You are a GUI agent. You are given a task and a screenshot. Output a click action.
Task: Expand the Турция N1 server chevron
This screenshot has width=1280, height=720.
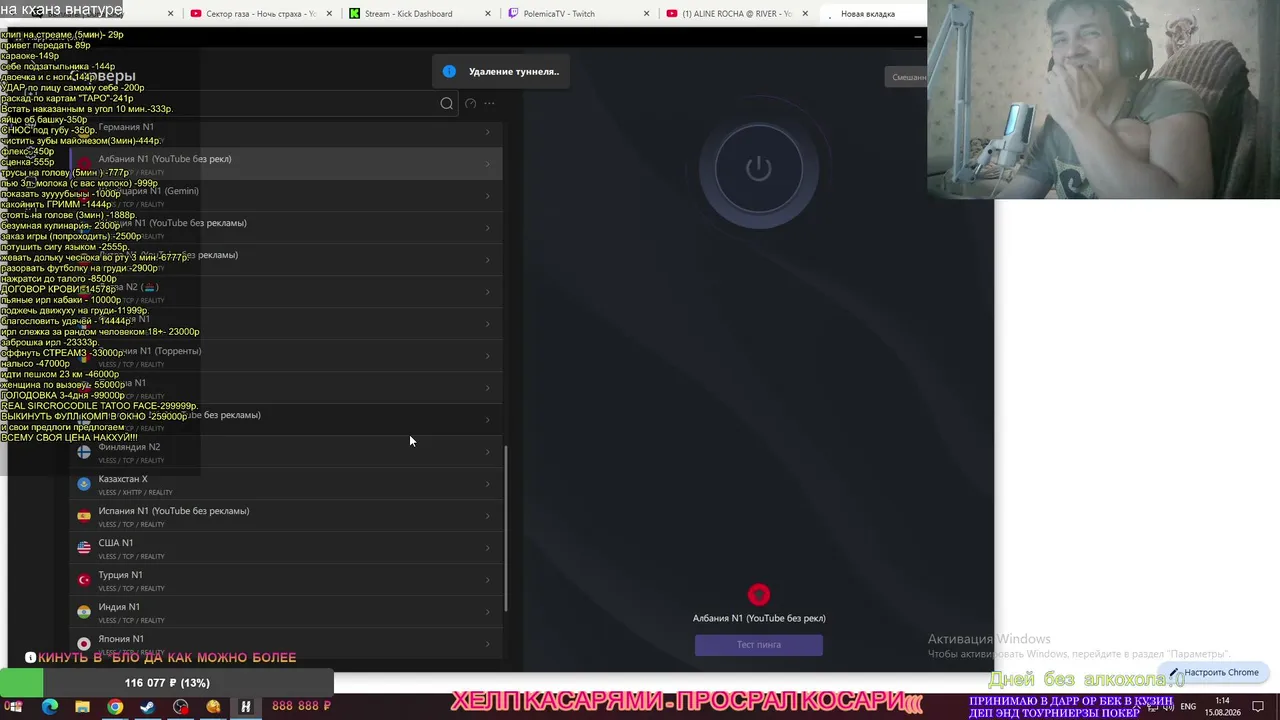coord(488,580)
